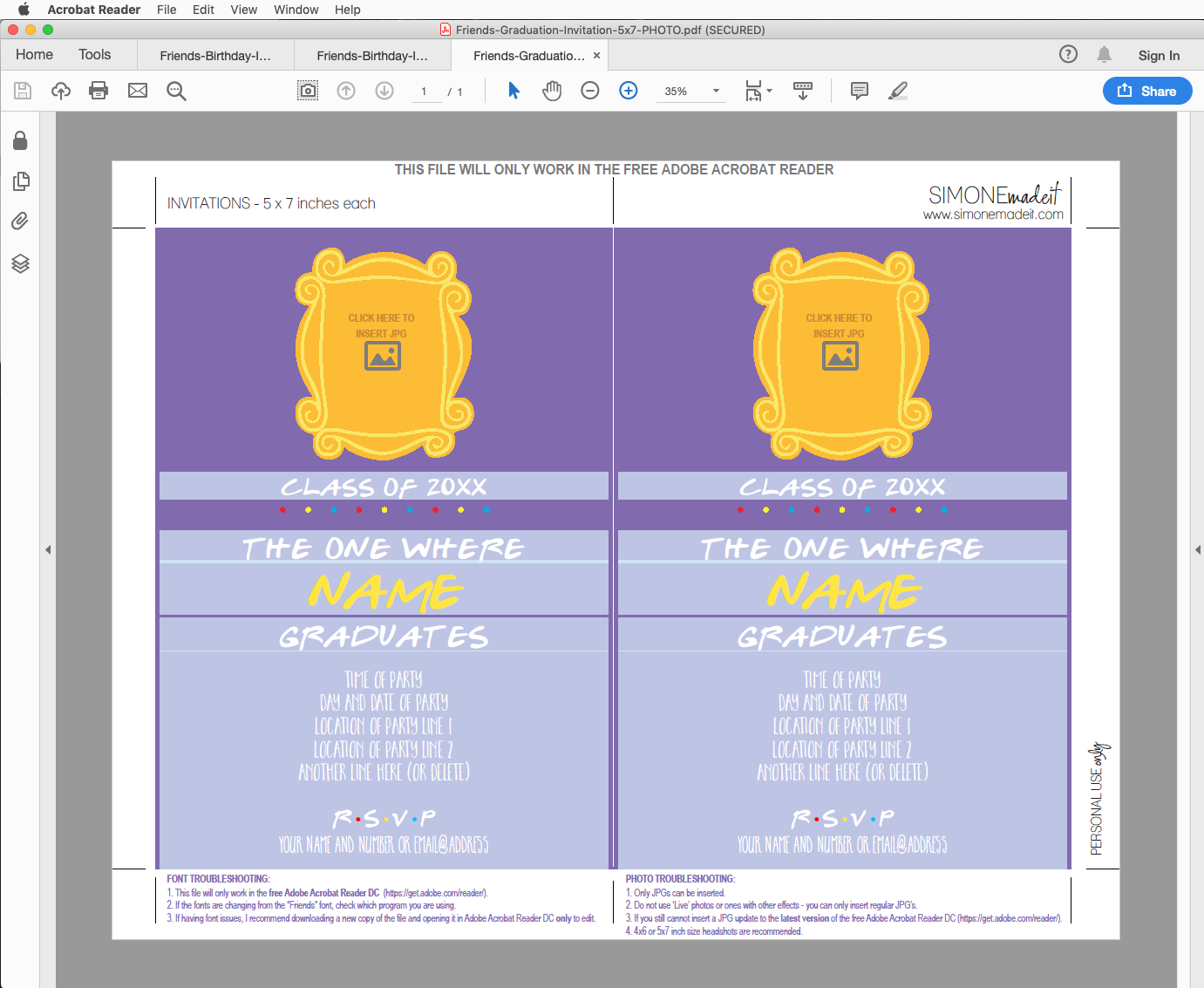Expand the fit page options arrow

(x=769, y=91)
